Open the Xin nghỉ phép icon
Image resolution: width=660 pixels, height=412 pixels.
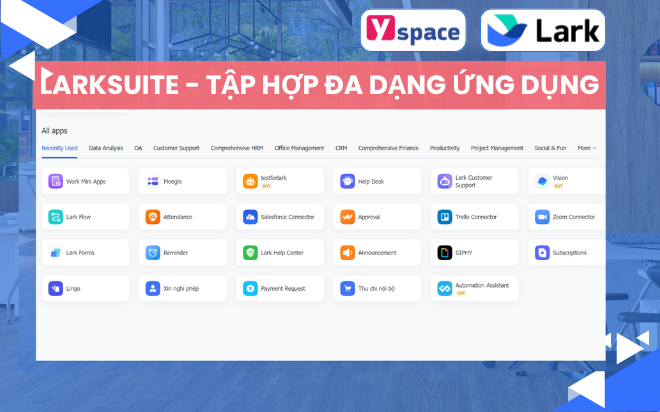[152, 289]
